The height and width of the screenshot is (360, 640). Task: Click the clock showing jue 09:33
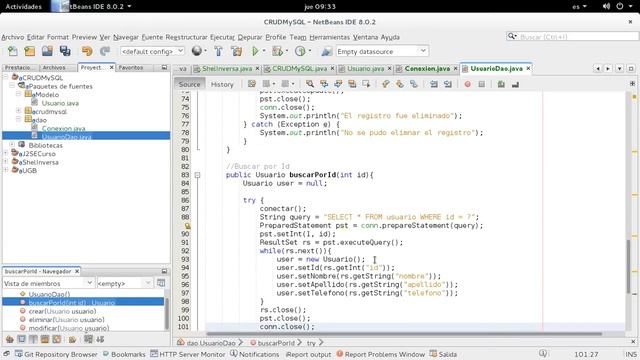[x=320, y=7]
